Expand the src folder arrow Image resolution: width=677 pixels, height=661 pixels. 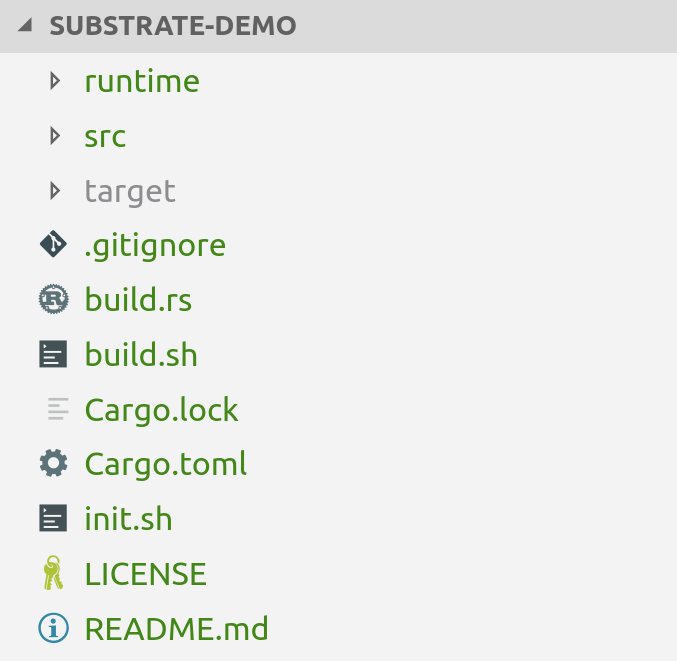(56, 136)
